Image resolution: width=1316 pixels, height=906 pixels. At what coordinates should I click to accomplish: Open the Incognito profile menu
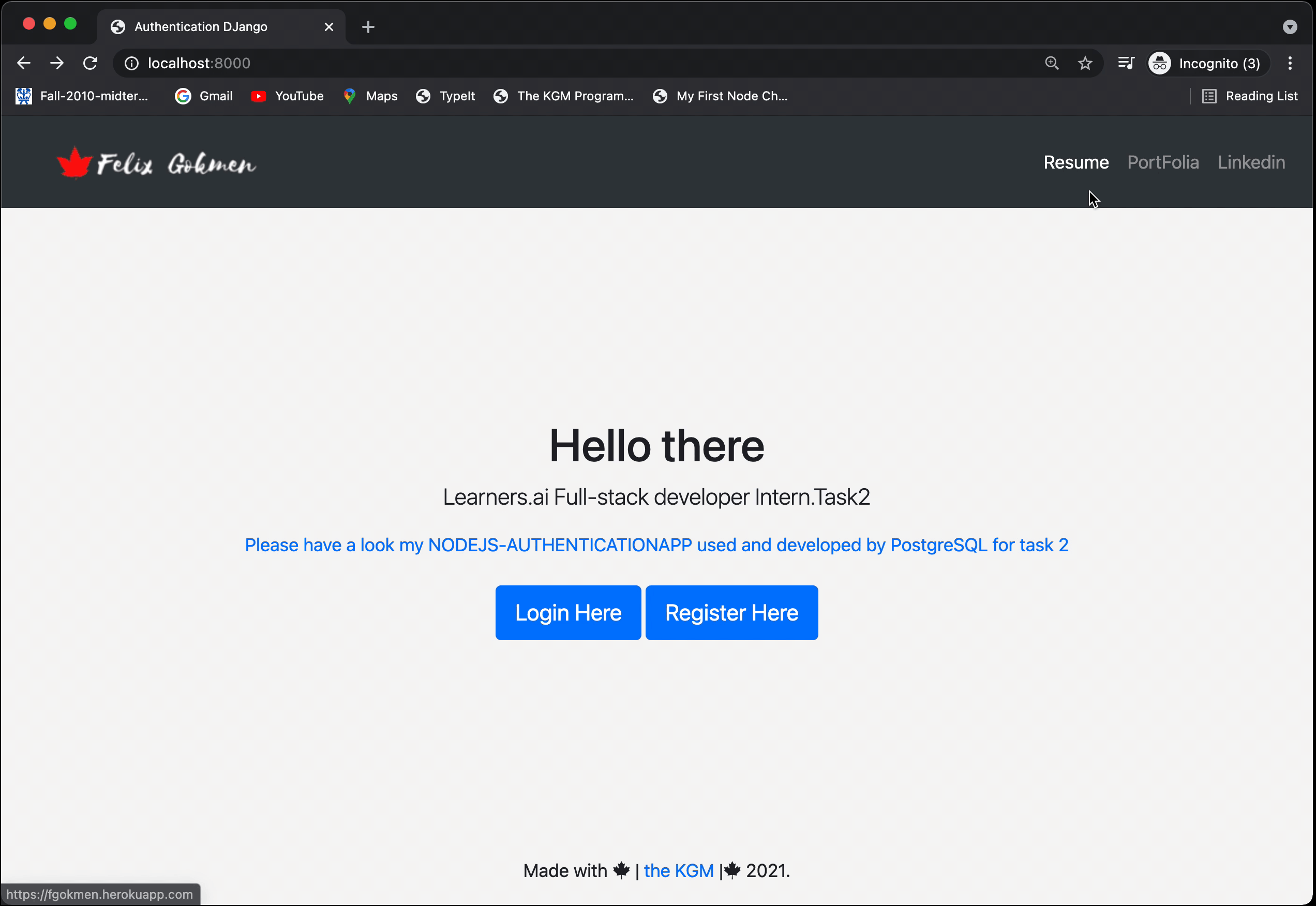coord(1207,63)
